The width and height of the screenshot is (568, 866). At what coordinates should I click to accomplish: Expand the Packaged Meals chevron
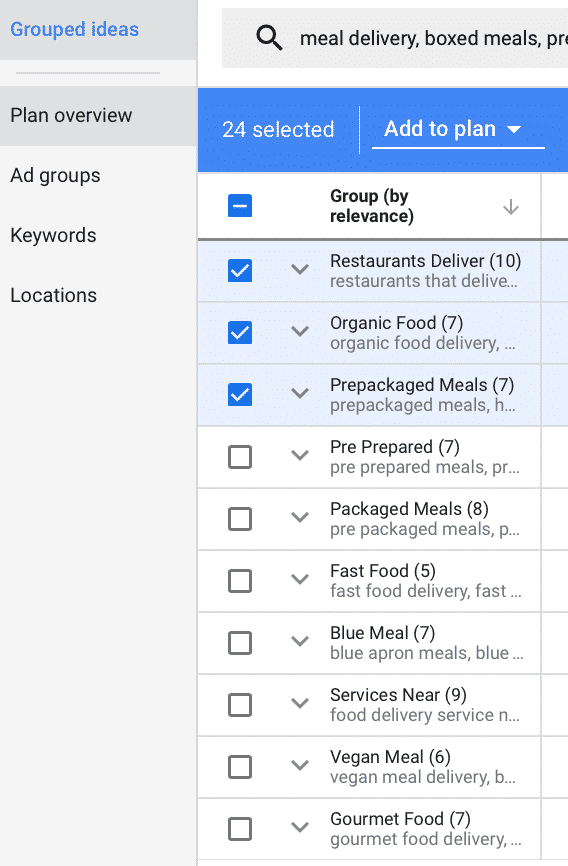click(300, 517)
